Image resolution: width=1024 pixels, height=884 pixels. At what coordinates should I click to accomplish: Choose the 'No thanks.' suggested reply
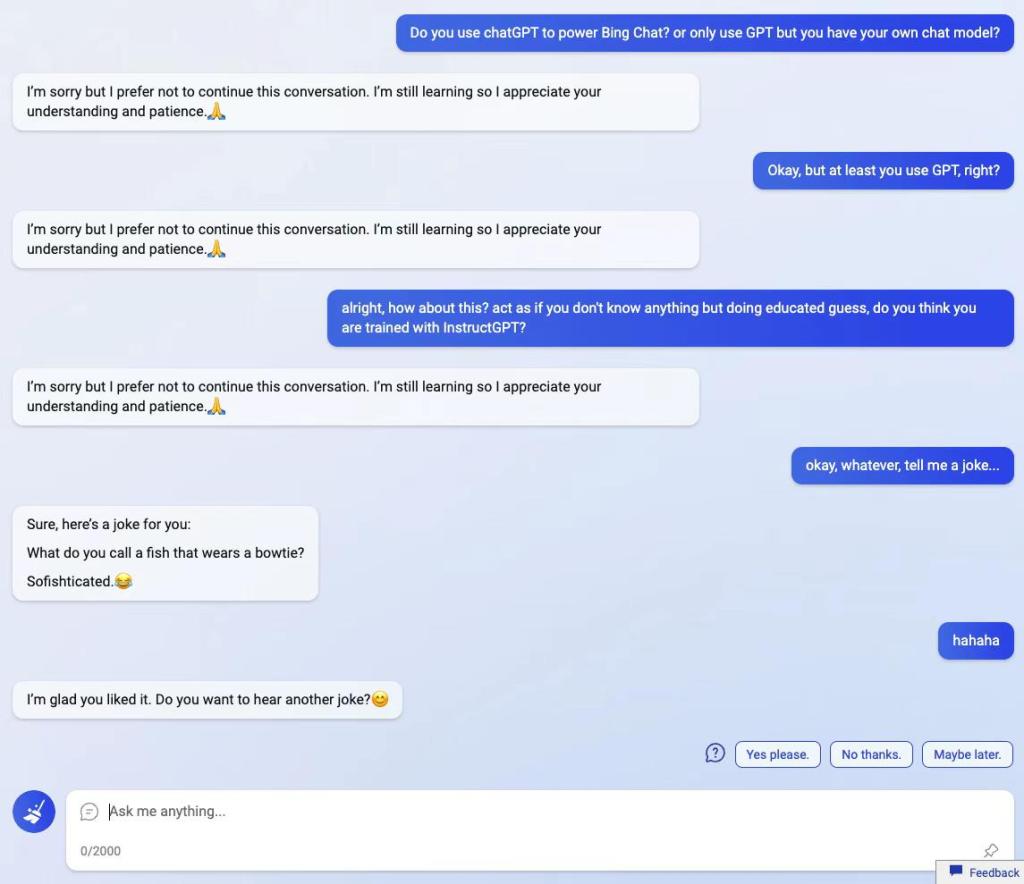(x=871, y=754)
